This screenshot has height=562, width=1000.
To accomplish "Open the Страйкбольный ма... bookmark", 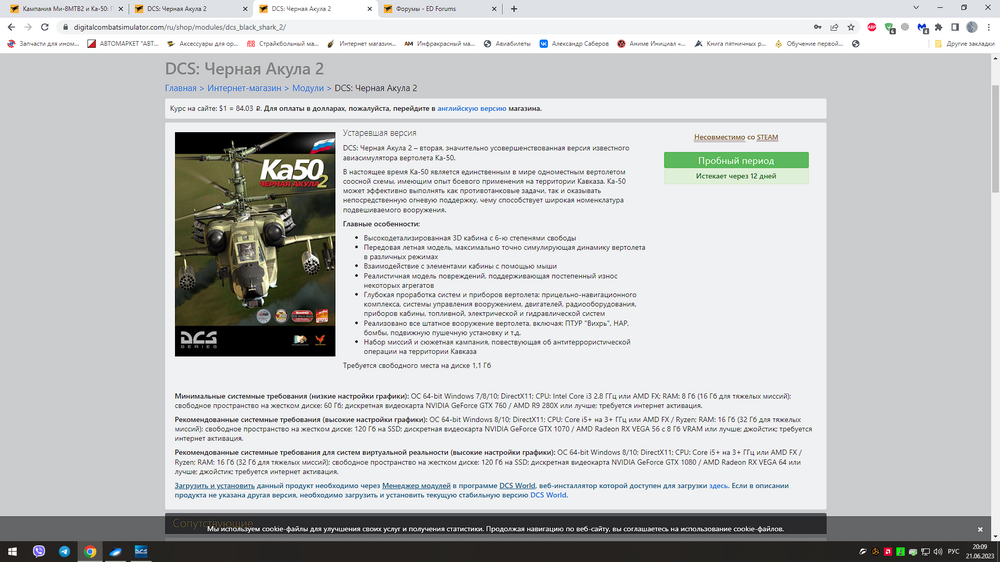I will coord(283,44).
